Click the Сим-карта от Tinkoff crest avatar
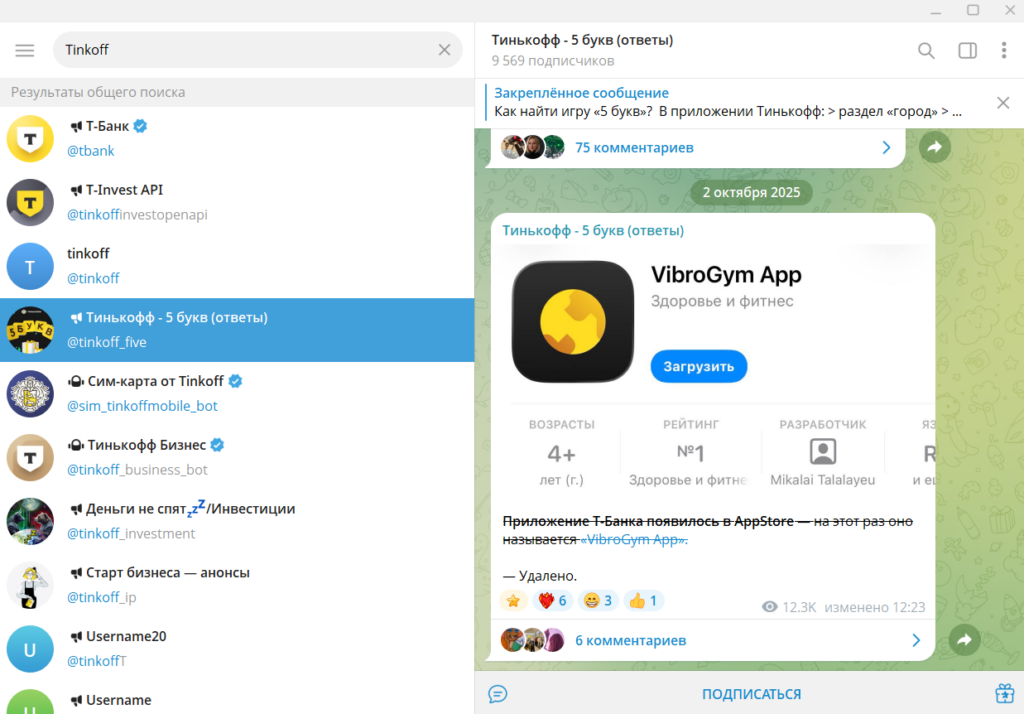The height and width of the screenshot is (714, 1024). [x=30, y=394]
